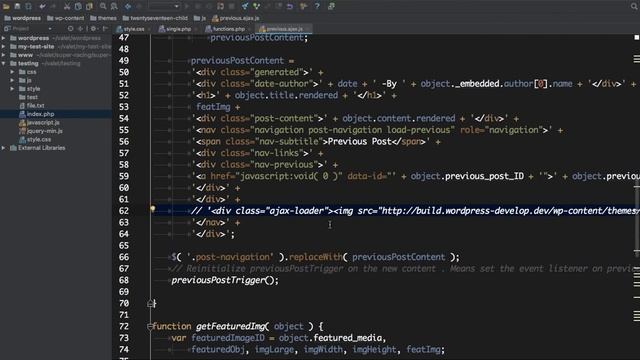The width and height of the screenshot is (640, 360).
Task: Click the Find magnifier icon
Action: tap(103, 6)
